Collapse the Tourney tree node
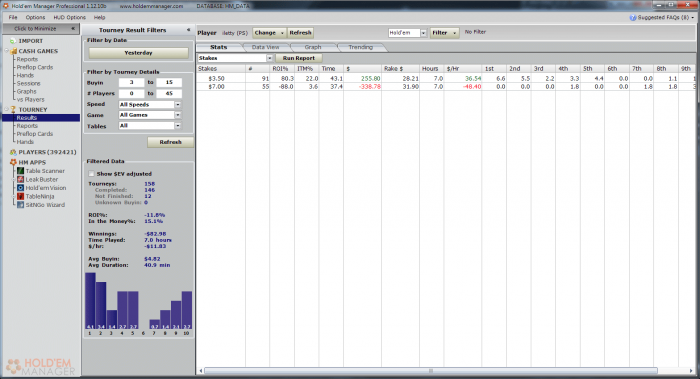This screenshot has width=700, height=379. click(6, 109)
